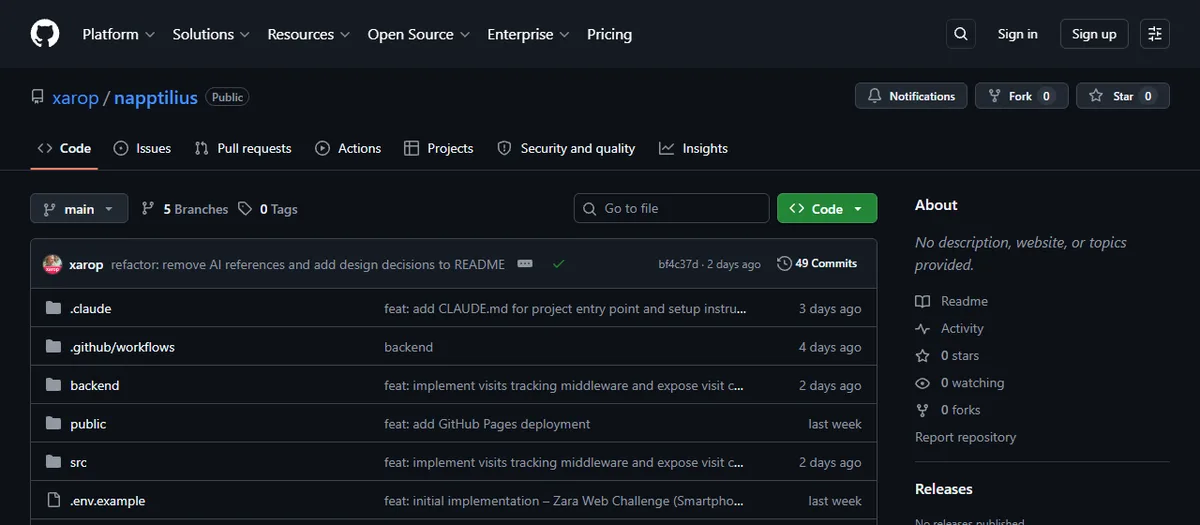Viewport: 1200px width, 525px height.
Task: Open the 'feat: add CLAUDE.md' commit message
Action: pyautogui.click(x=565, y=309)
